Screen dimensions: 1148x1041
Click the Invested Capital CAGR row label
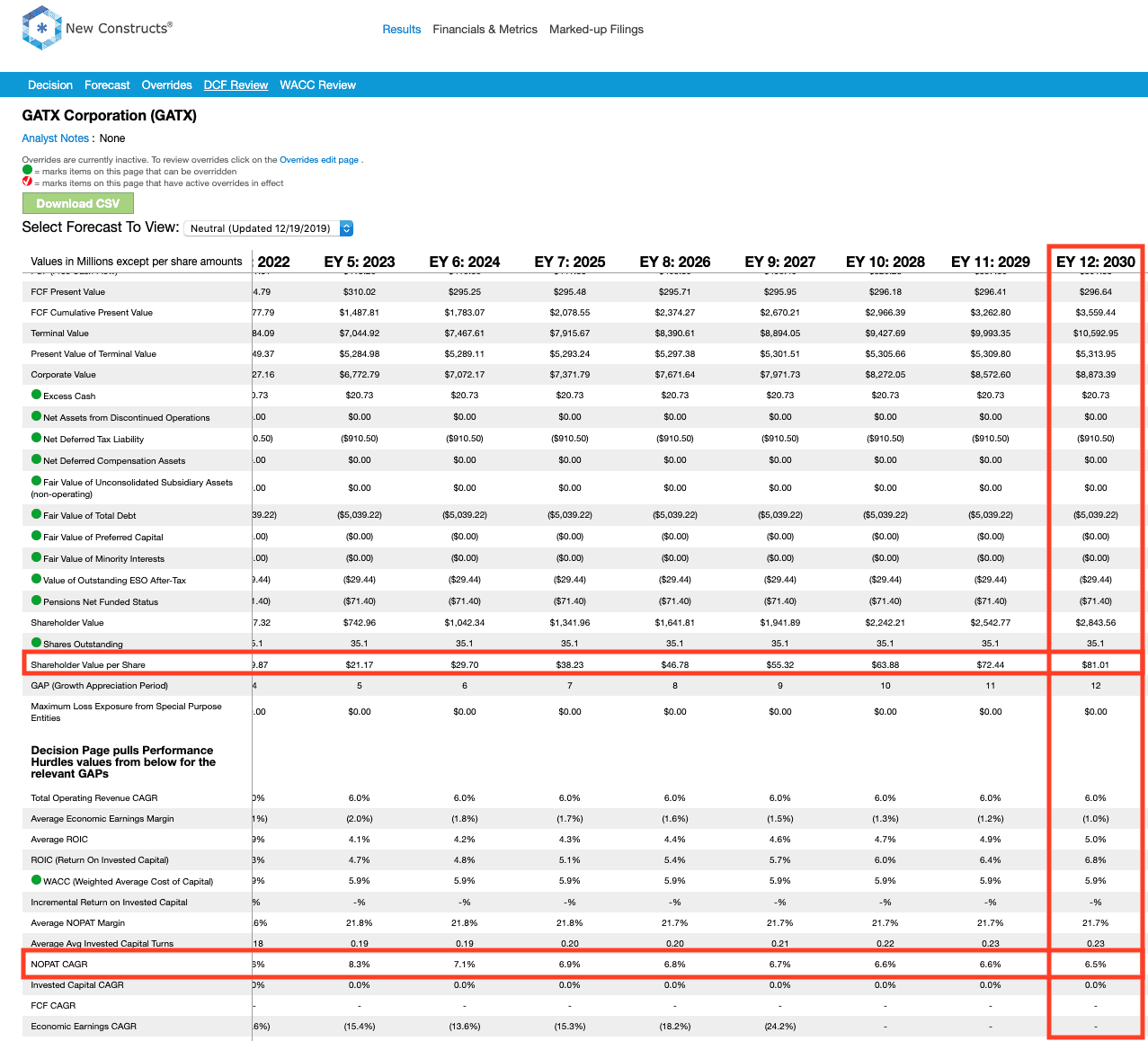77,985
